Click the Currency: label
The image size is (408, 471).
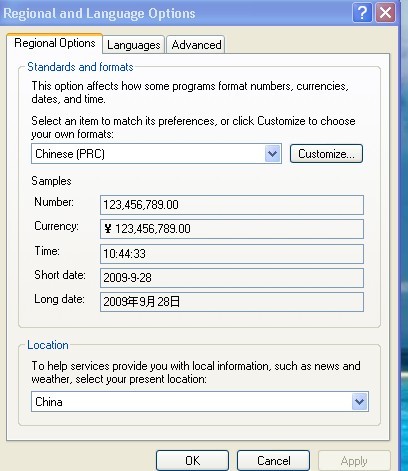click(56, 226)
